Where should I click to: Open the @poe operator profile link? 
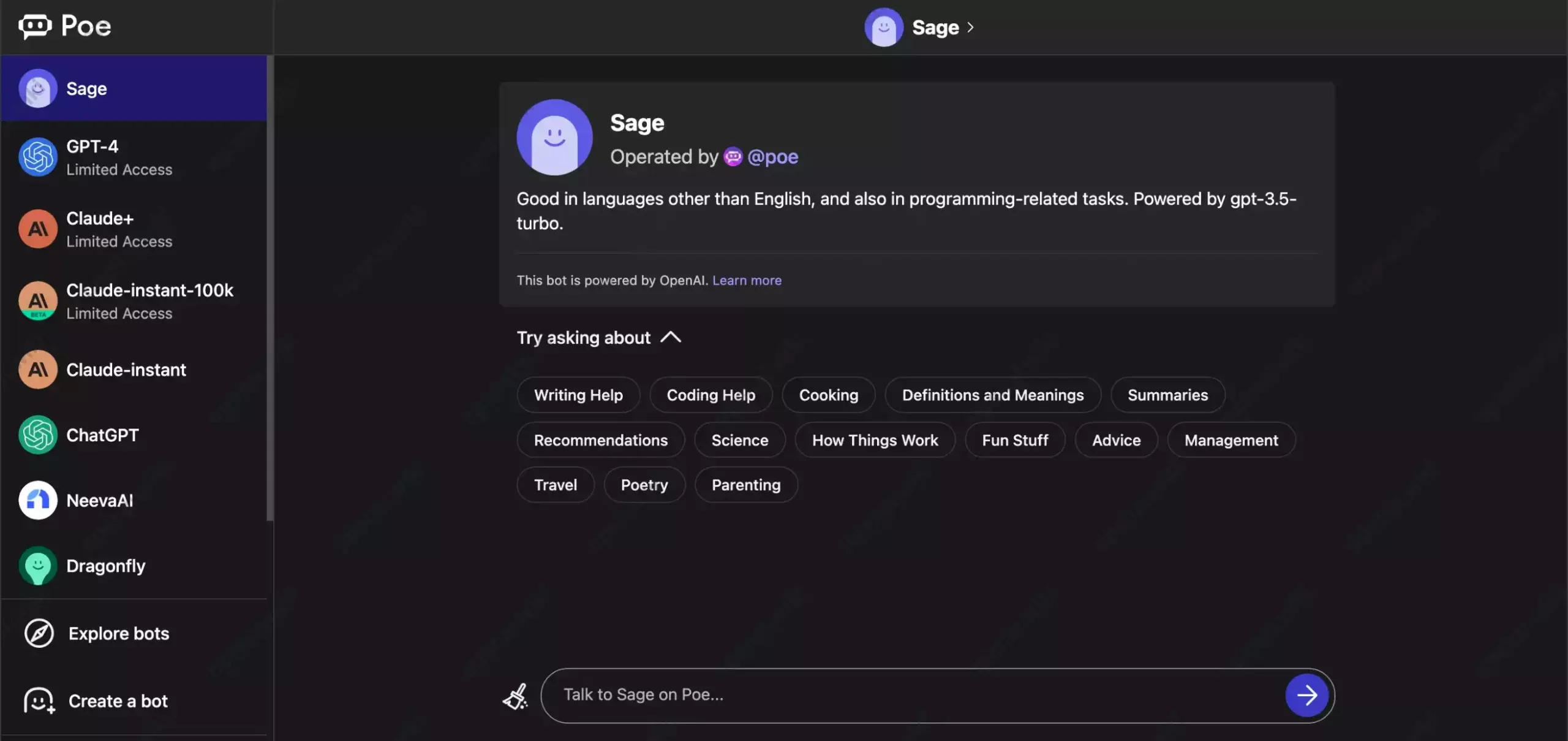click(772, 157)
